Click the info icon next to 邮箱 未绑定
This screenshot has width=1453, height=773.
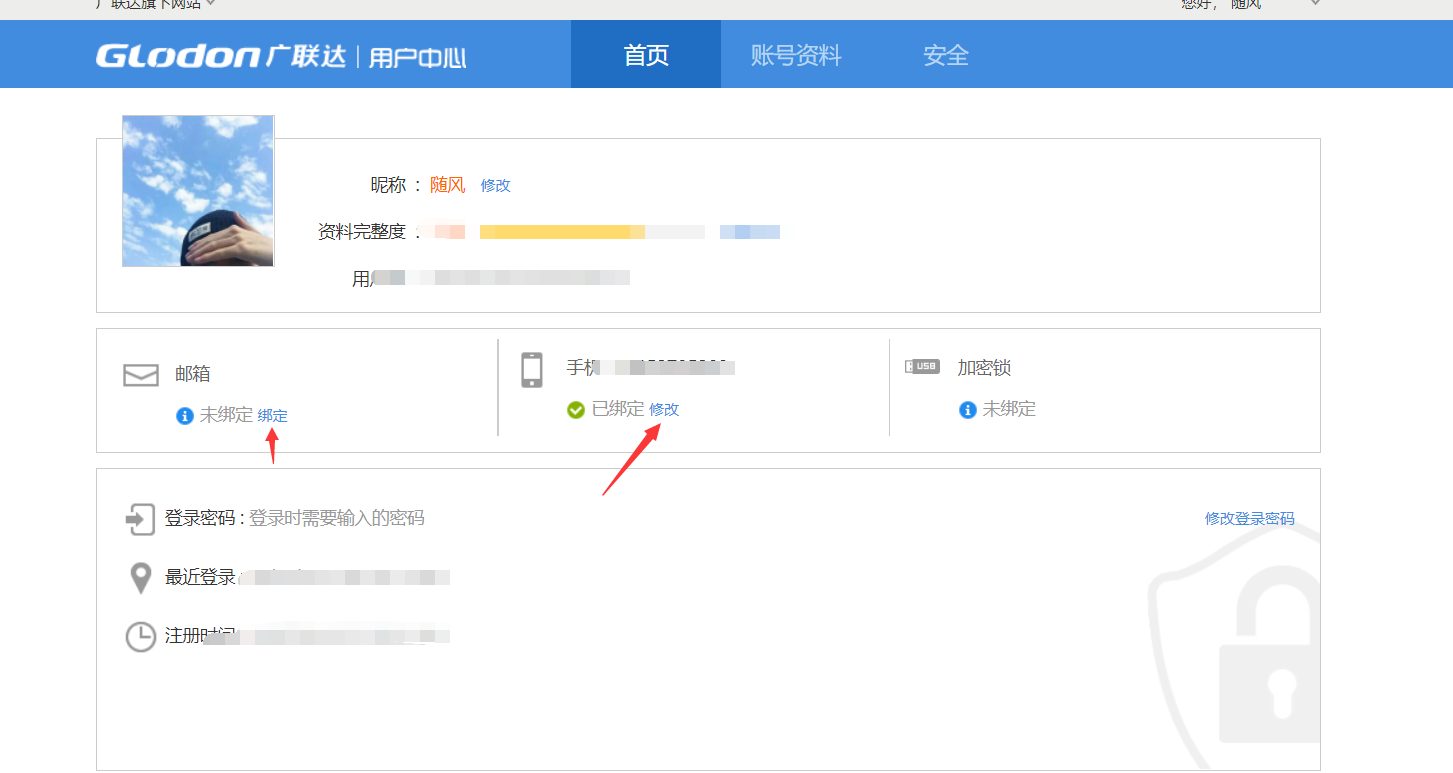click(x=183, y=416)
